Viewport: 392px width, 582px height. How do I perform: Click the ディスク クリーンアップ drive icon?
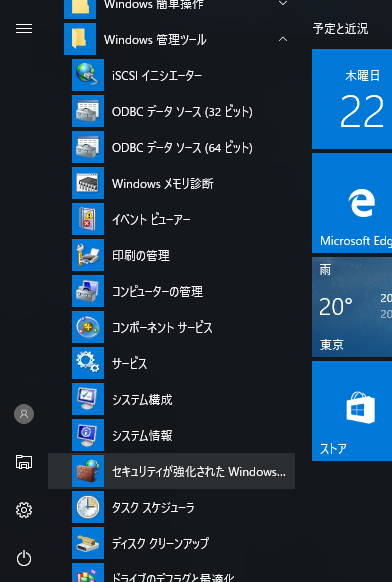pos(88,543)
